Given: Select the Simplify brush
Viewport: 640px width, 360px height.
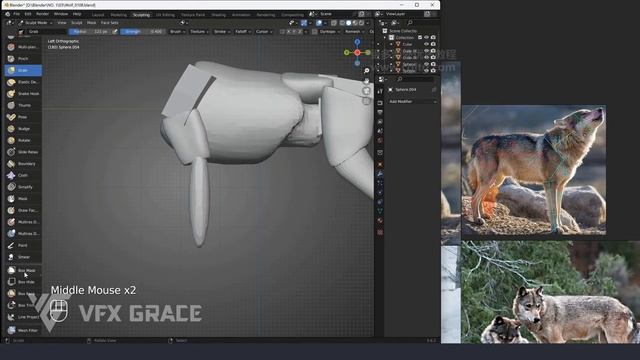Looking at the screenshot, I should click(x=23, y=187).
